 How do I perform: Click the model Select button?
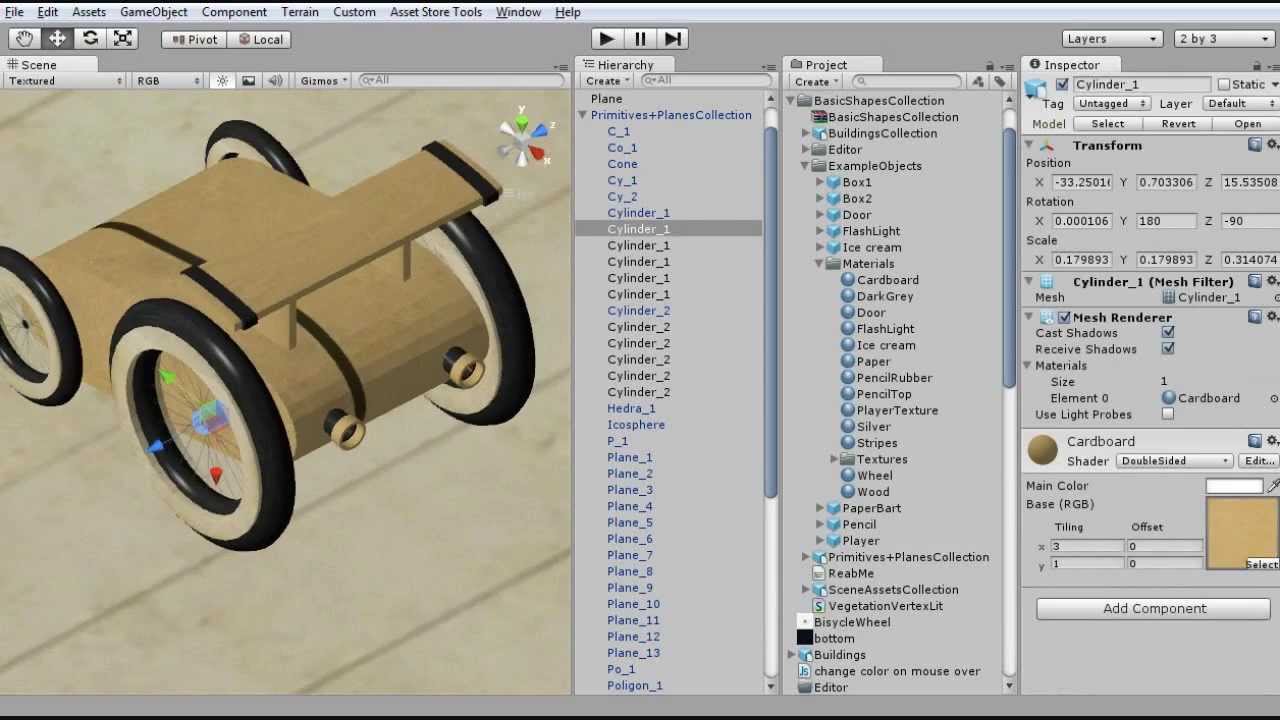[1107, 124]
